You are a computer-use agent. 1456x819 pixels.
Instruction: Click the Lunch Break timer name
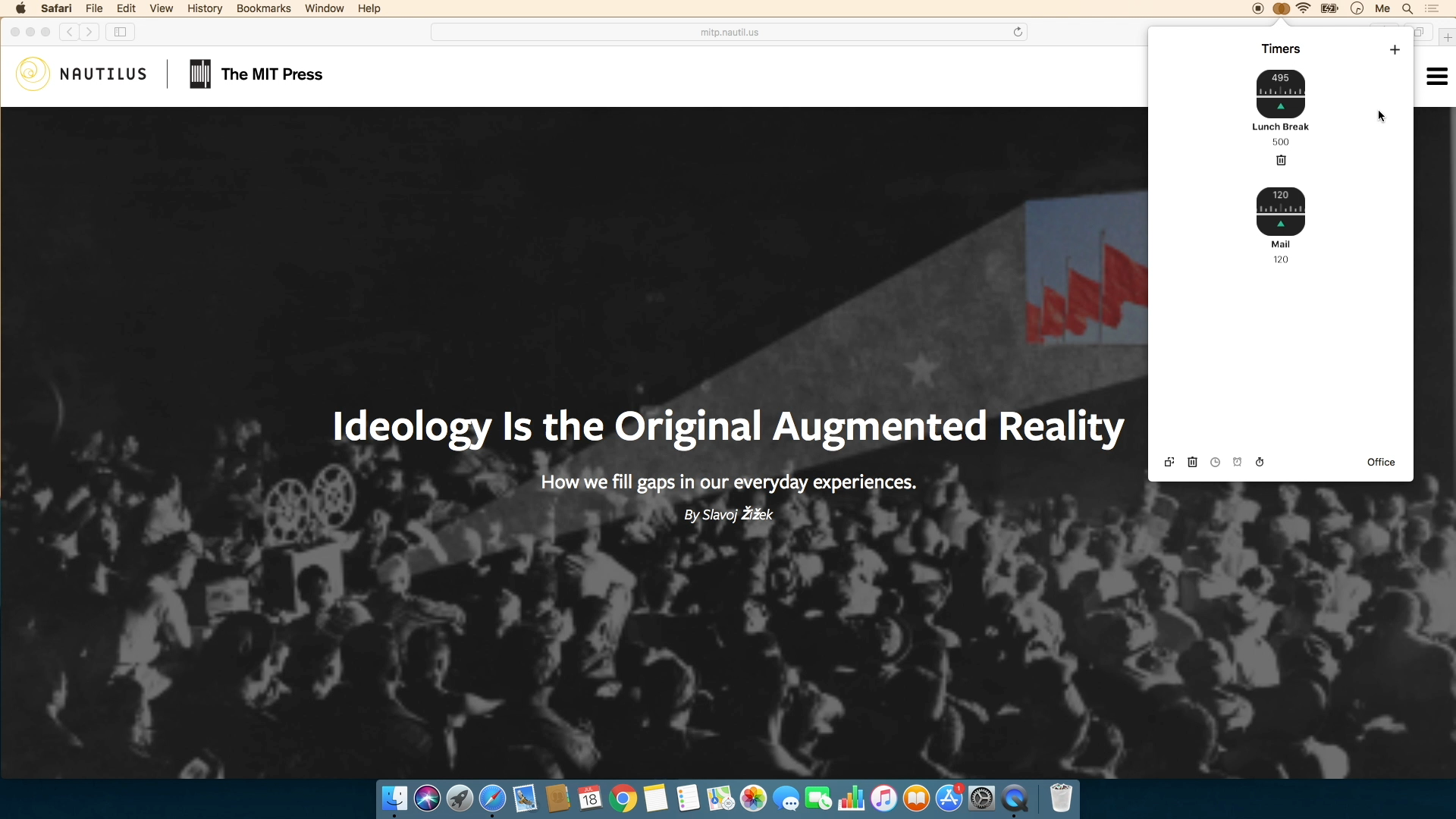[1280, 127]
